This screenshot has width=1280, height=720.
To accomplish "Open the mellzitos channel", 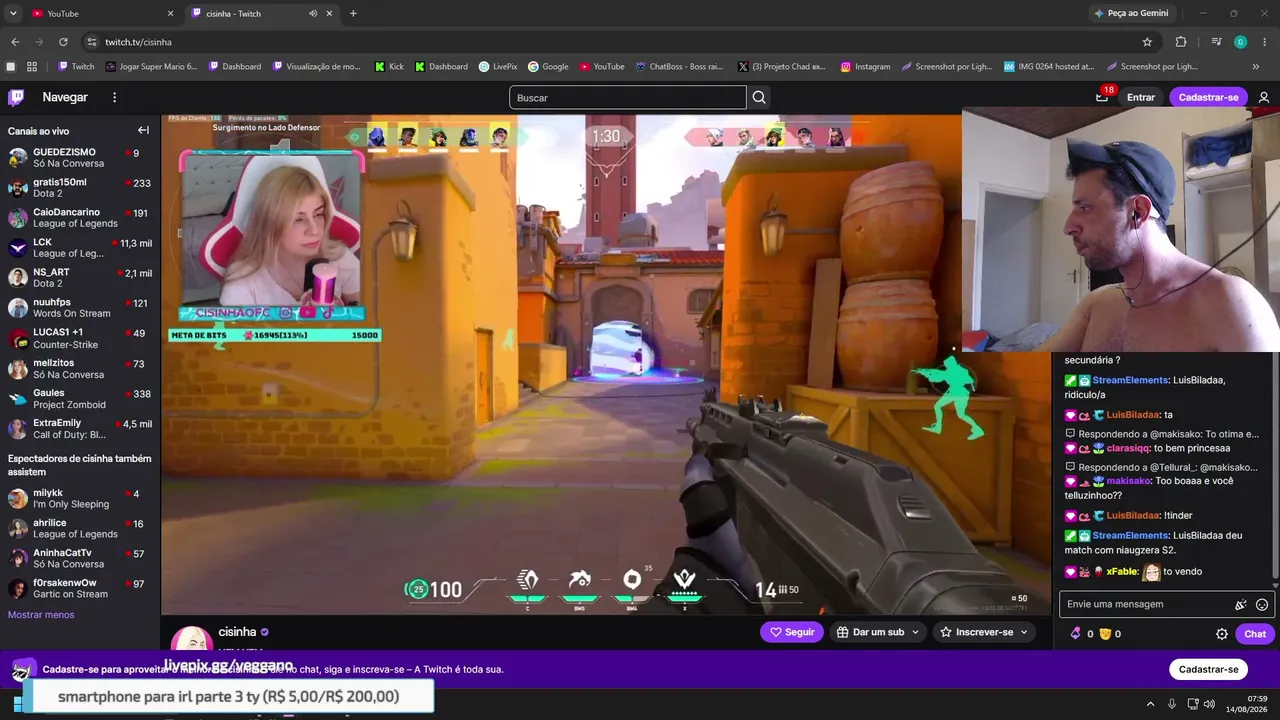I will (80, 369).
